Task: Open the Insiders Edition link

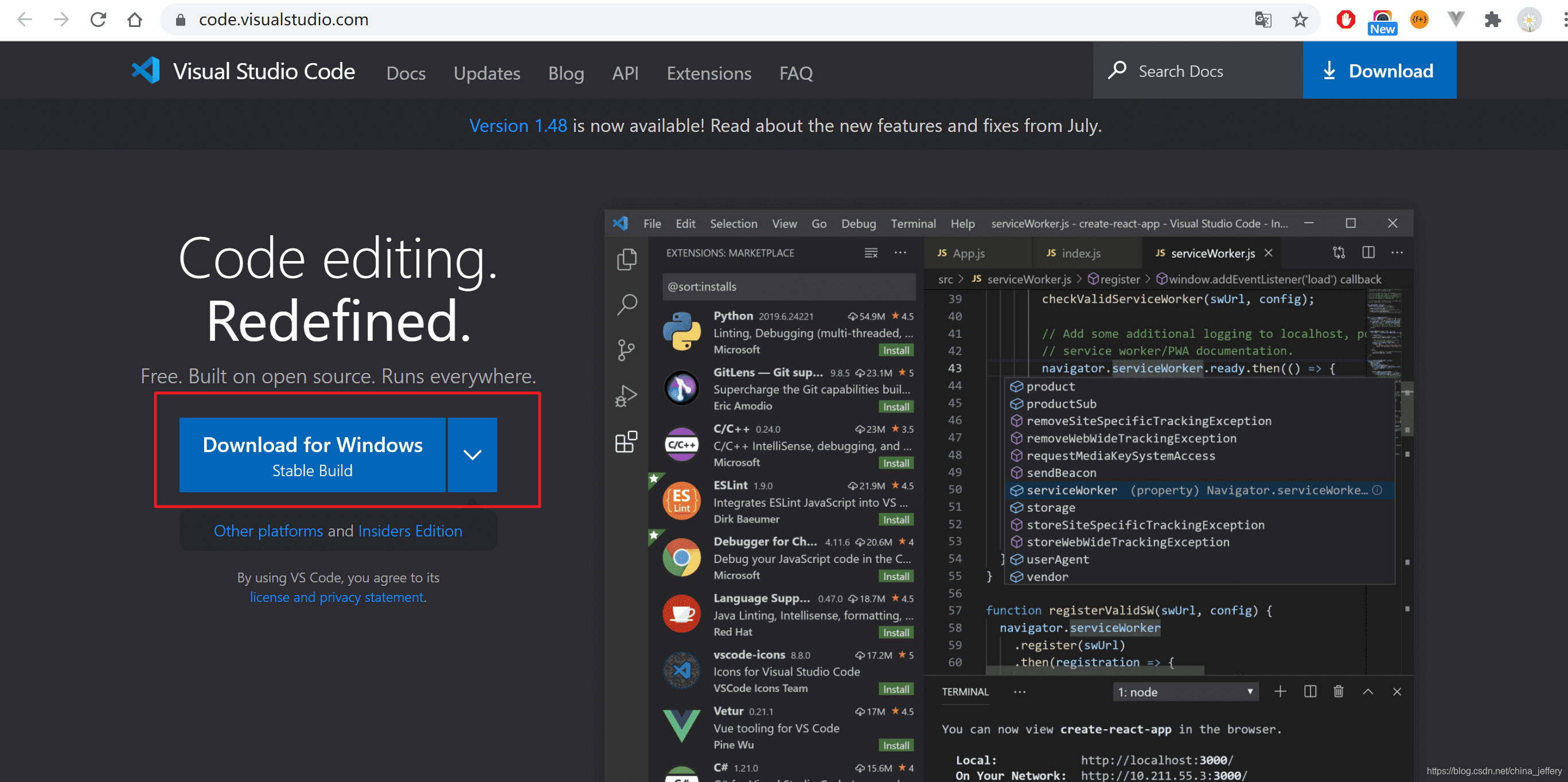Action: point(409,531)
